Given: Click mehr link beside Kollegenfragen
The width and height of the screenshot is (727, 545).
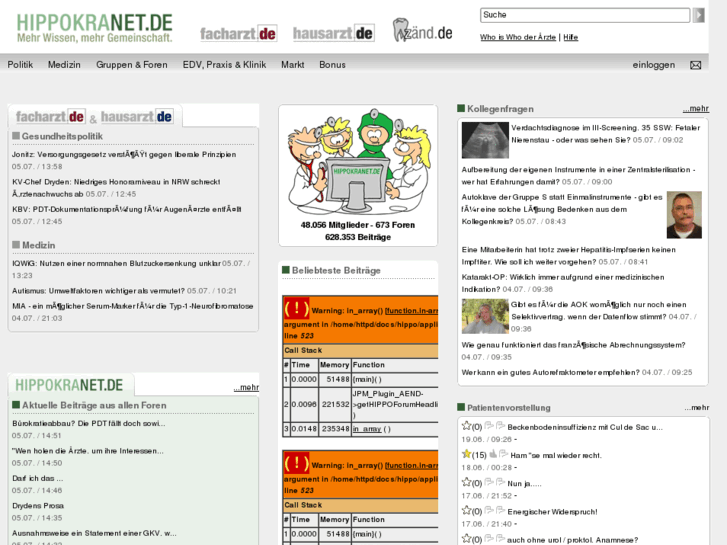Looking at the screenshot, I should [695, 109].
